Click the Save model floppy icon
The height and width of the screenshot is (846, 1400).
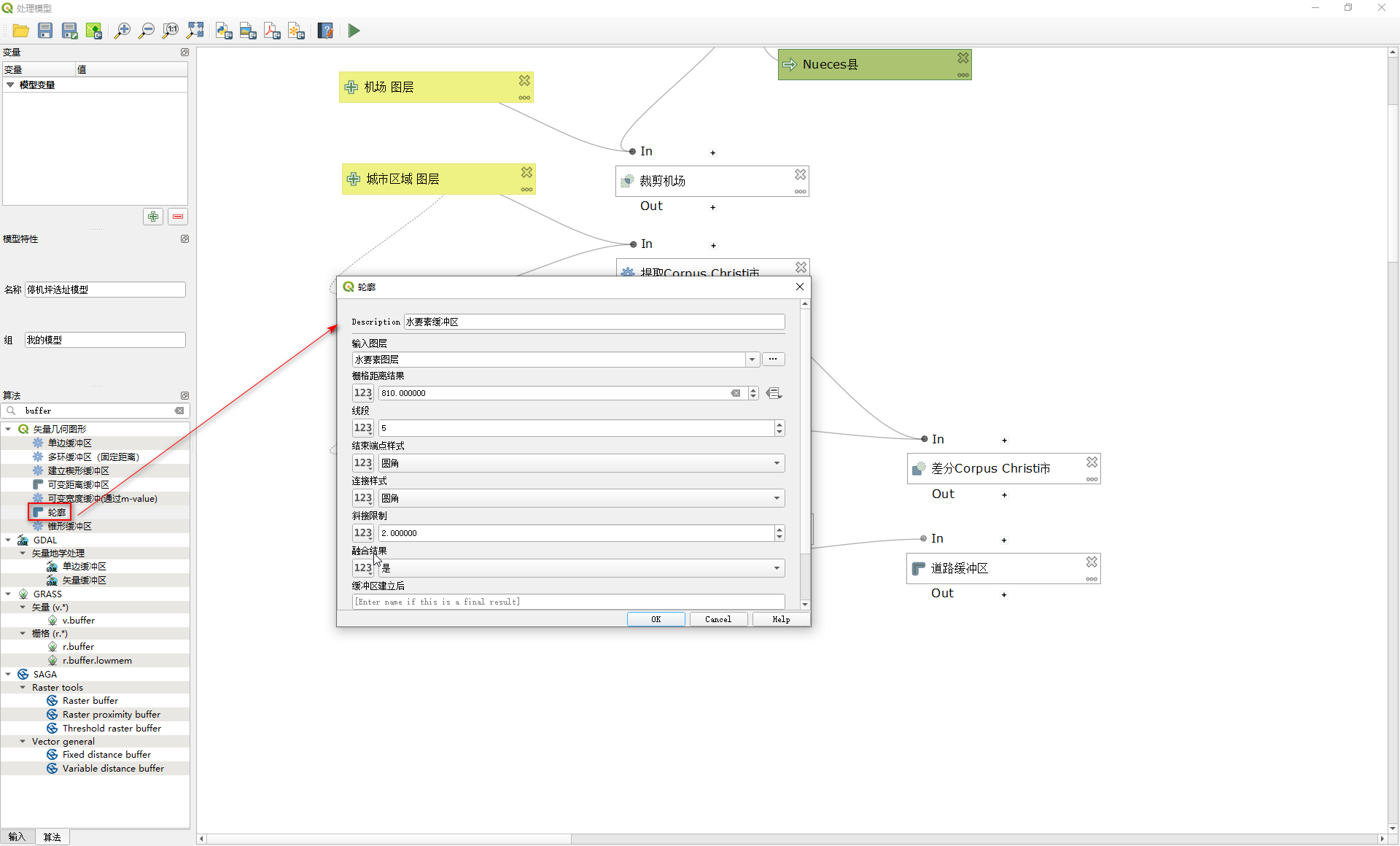click(x=45, y=31)
